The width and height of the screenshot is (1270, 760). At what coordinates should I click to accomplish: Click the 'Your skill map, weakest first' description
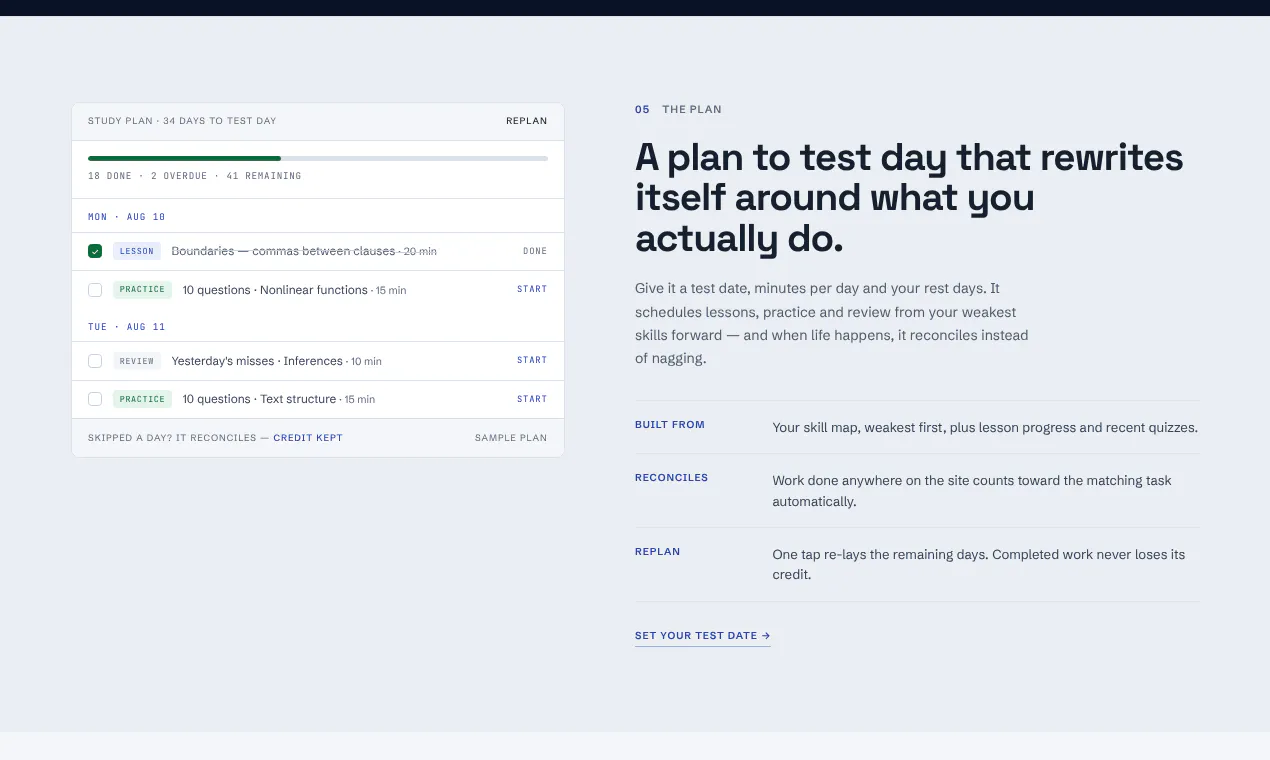(x=985, y=428)
